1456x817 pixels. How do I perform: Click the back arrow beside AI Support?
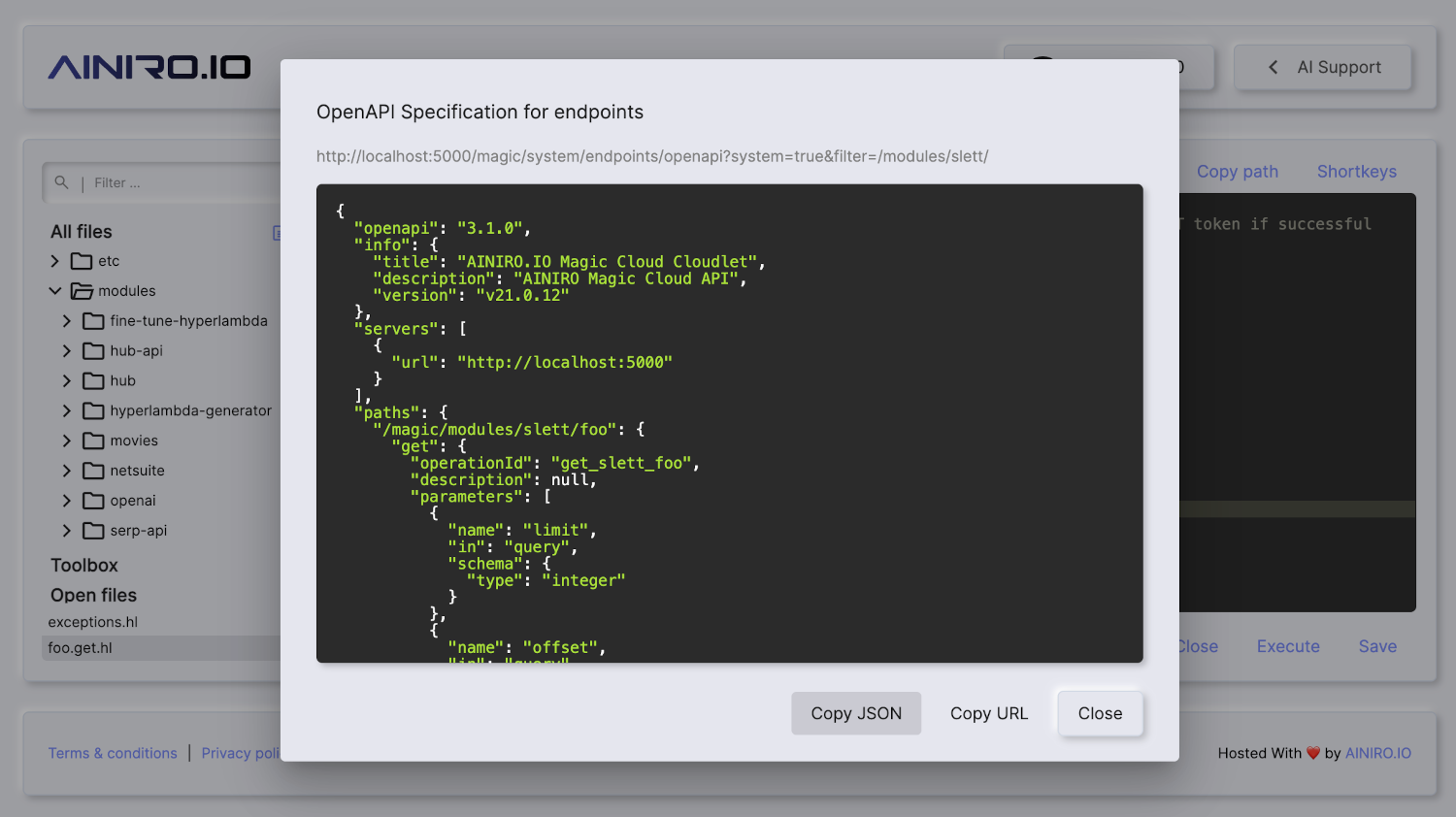click(1273, 67)
